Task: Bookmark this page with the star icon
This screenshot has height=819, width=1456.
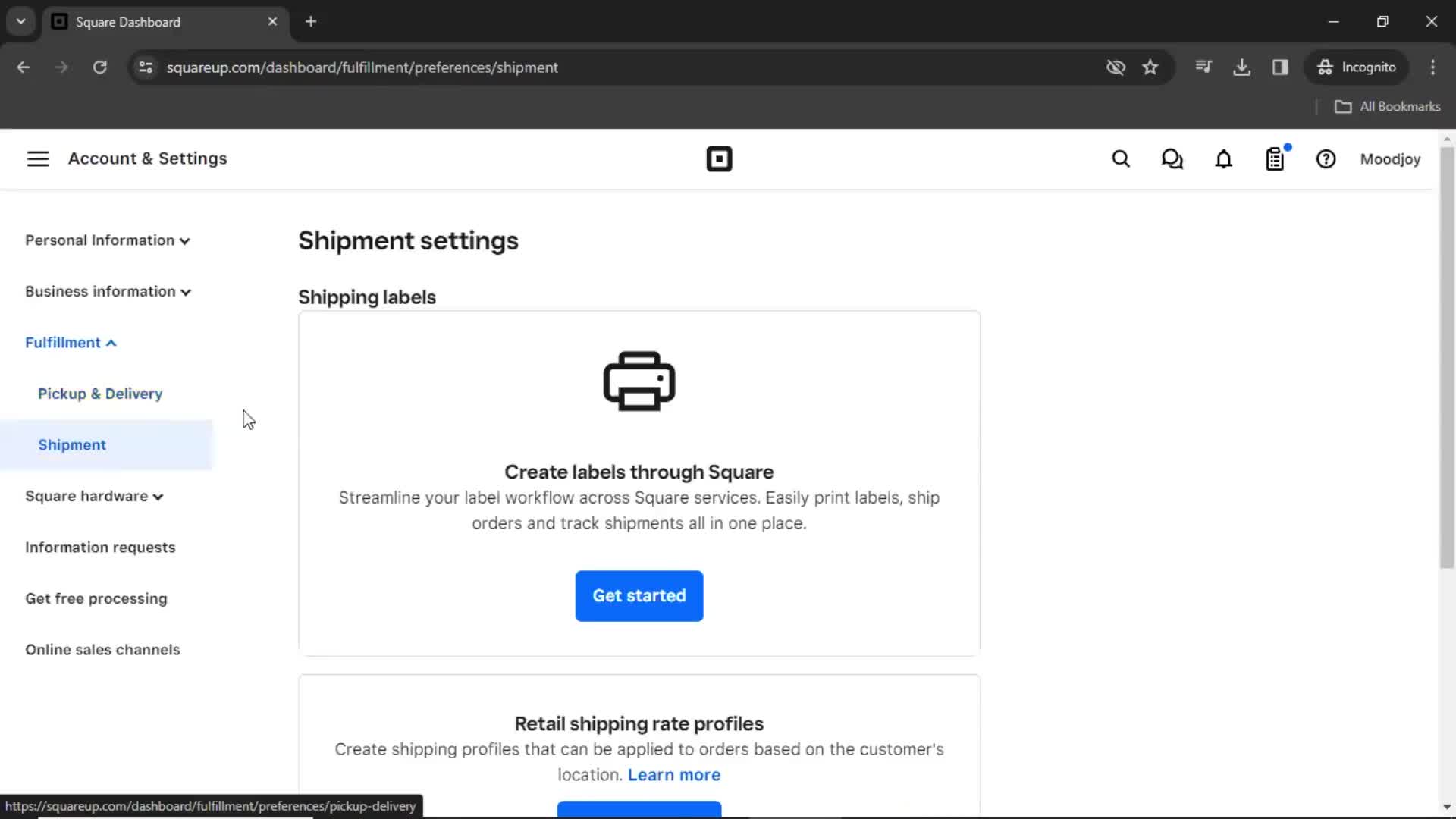Action: click(x=1150, y=67)
